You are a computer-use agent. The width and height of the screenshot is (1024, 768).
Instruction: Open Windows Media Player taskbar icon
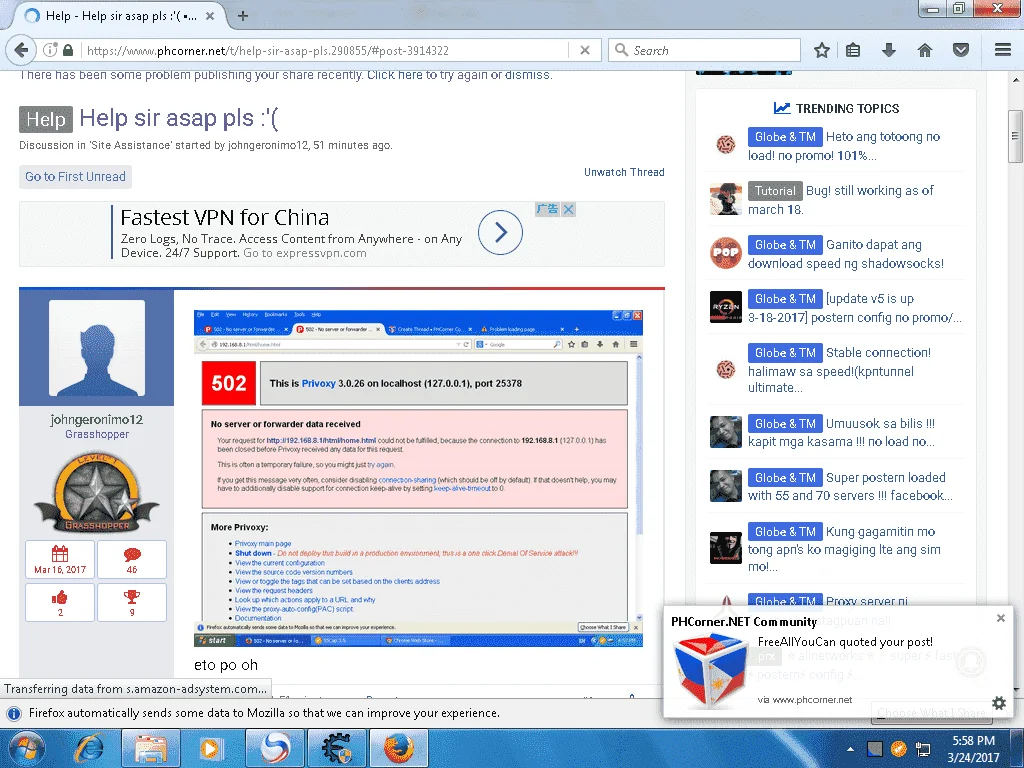[x=210, y=748]
